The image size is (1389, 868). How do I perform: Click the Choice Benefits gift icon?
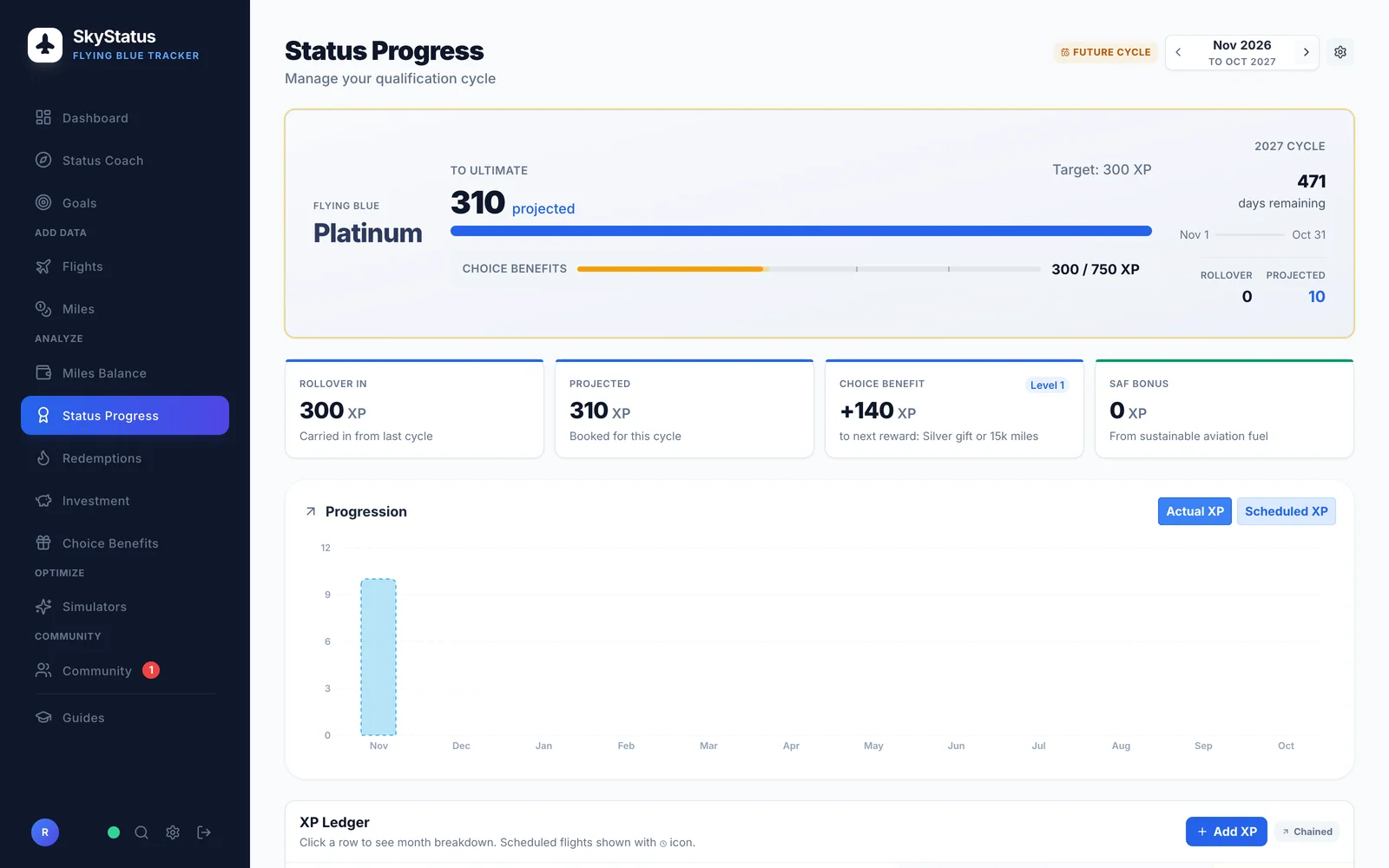pos(43,542)
